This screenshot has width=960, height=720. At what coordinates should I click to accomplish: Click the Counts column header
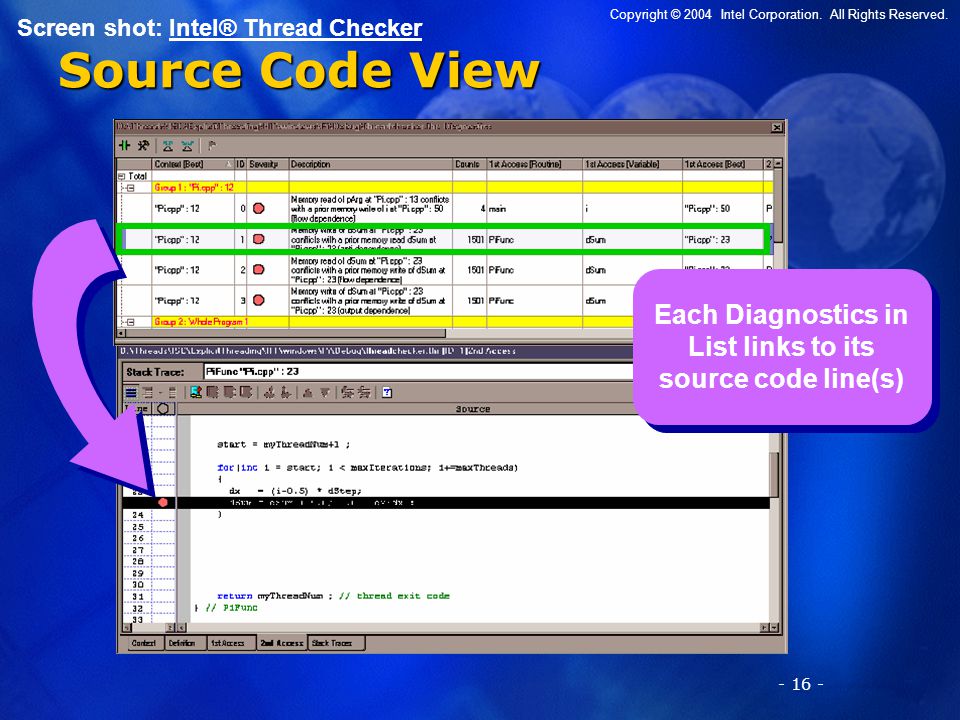pos(470,164)
